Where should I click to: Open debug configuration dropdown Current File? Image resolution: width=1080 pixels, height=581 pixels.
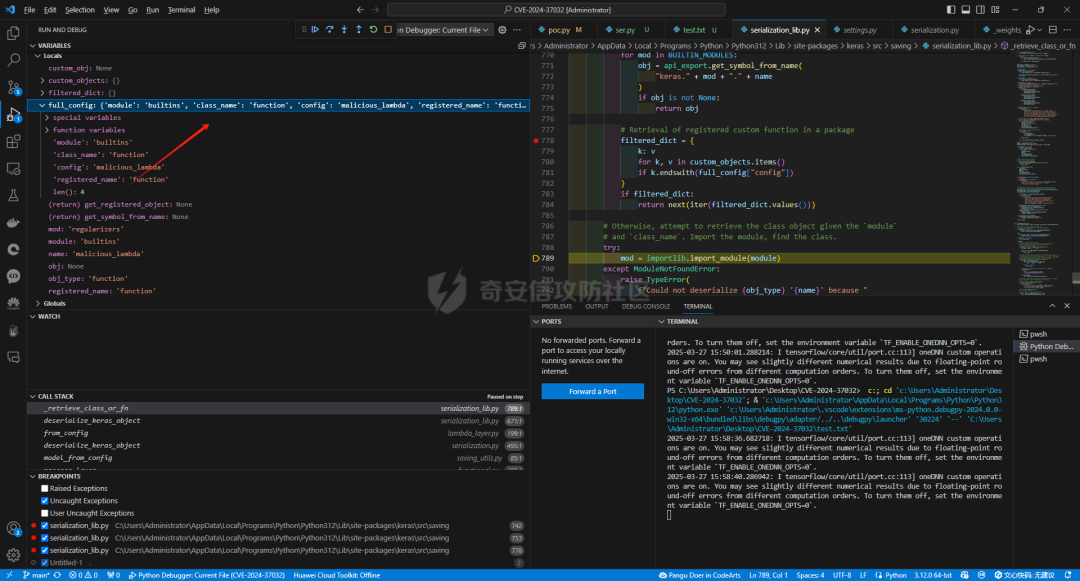pos(444,30)
